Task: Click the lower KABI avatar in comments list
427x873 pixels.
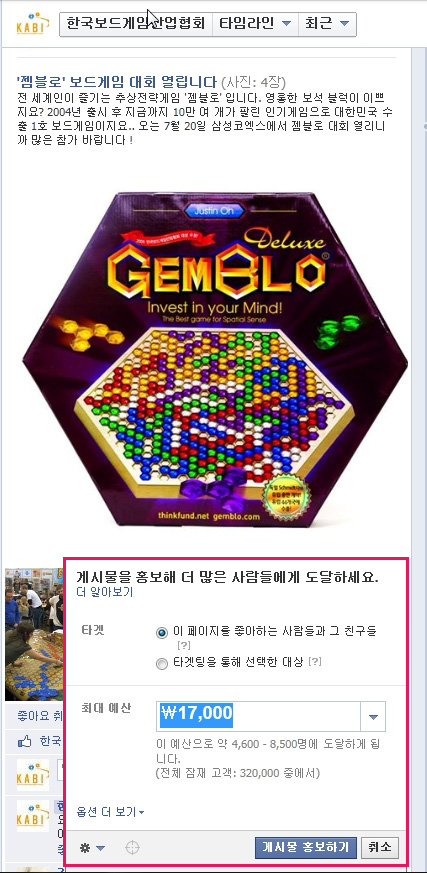Action: (32, 816)
